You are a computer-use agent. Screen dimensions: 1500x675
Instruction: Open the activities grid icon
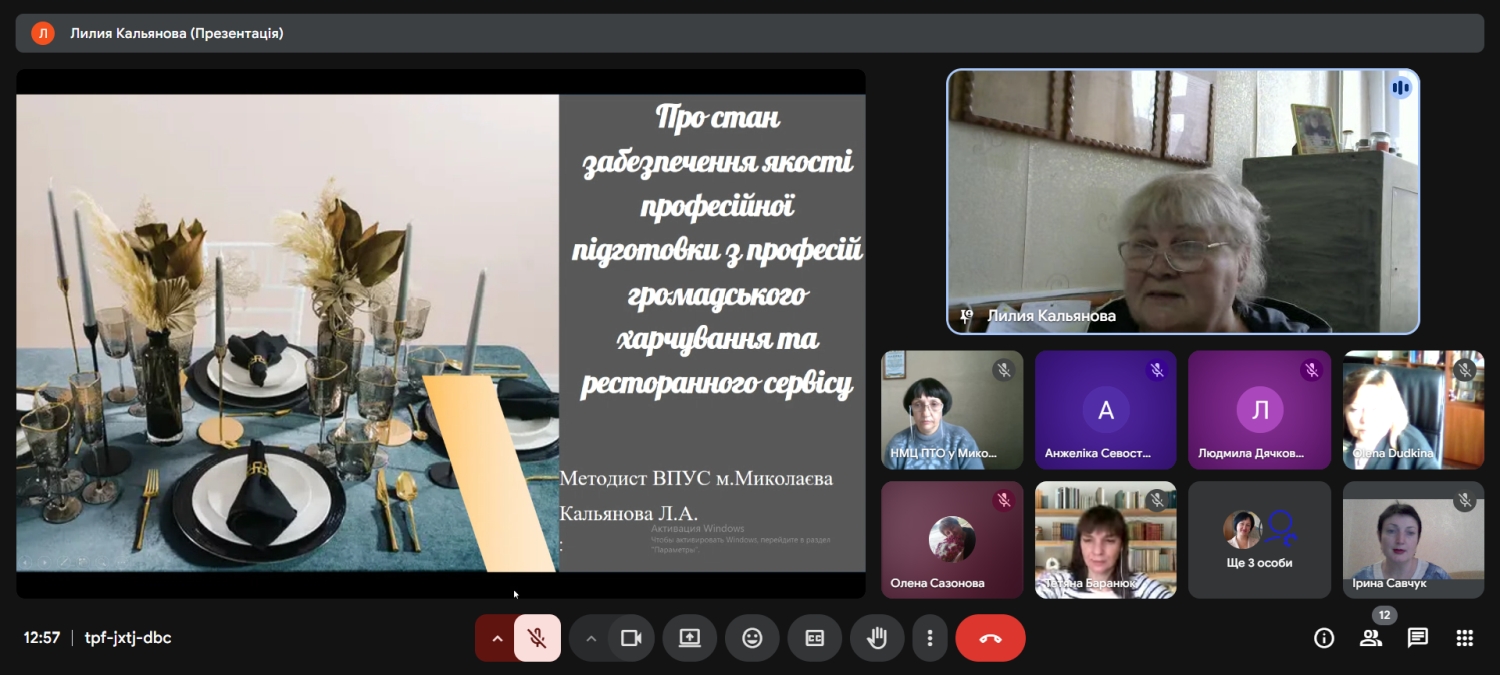tap(1464, 638)
